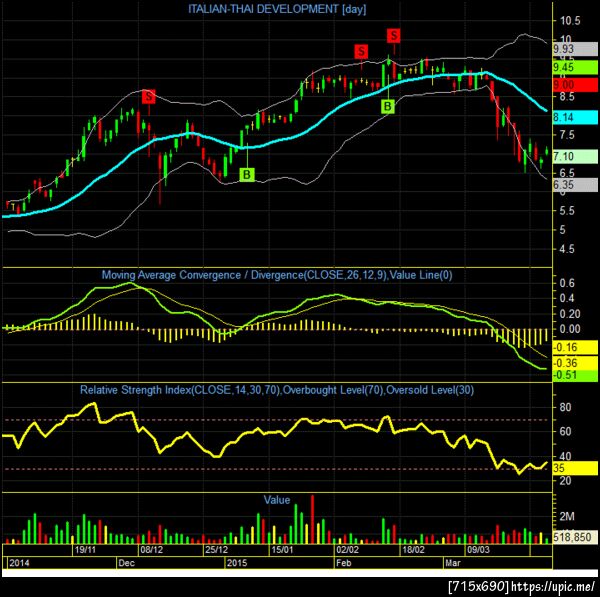The image size is (600, 597).
Task: Click the Value volume panel title
Action: click(x=277, y=500)
